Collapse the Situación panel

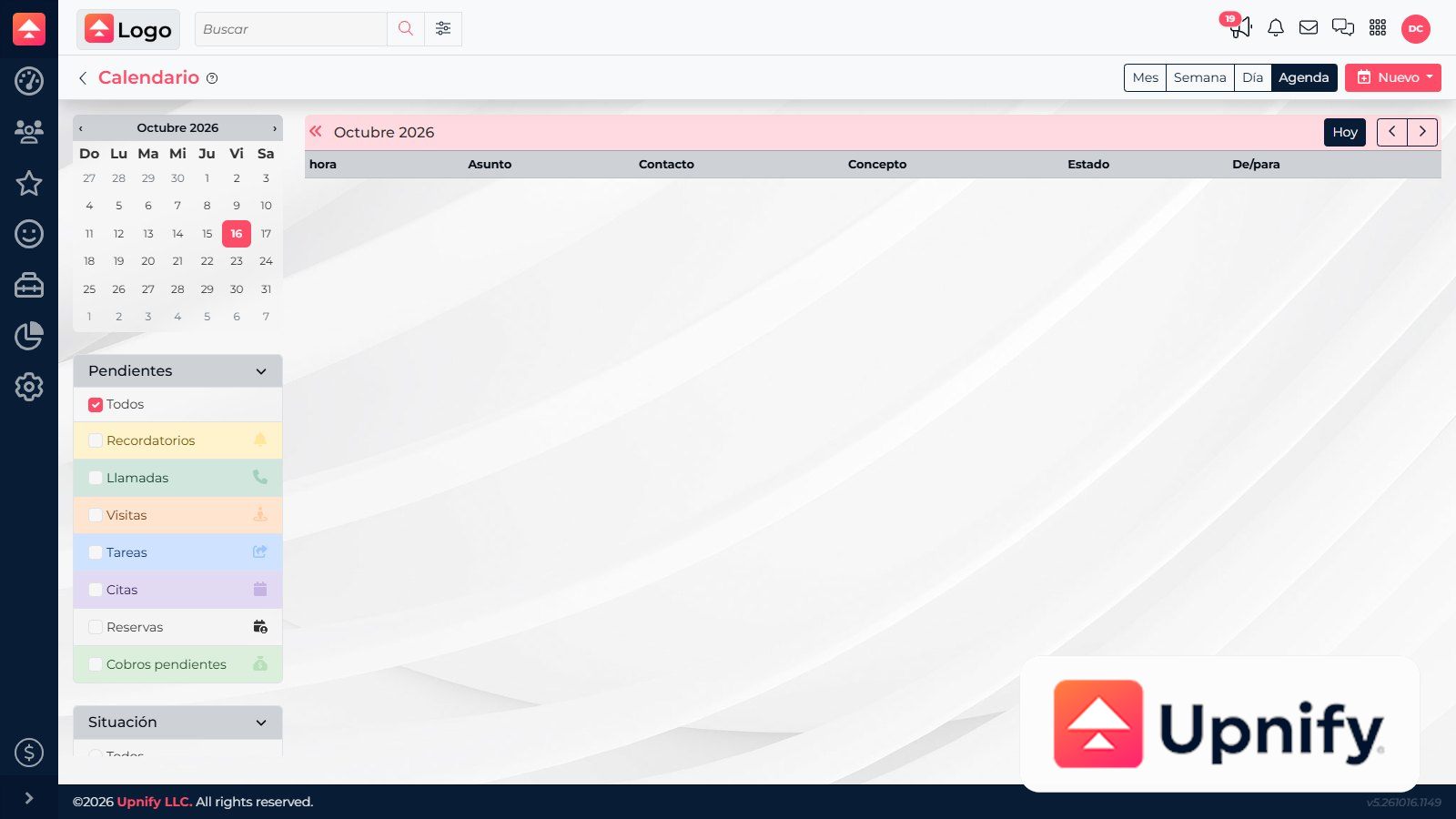pos(261,723)
